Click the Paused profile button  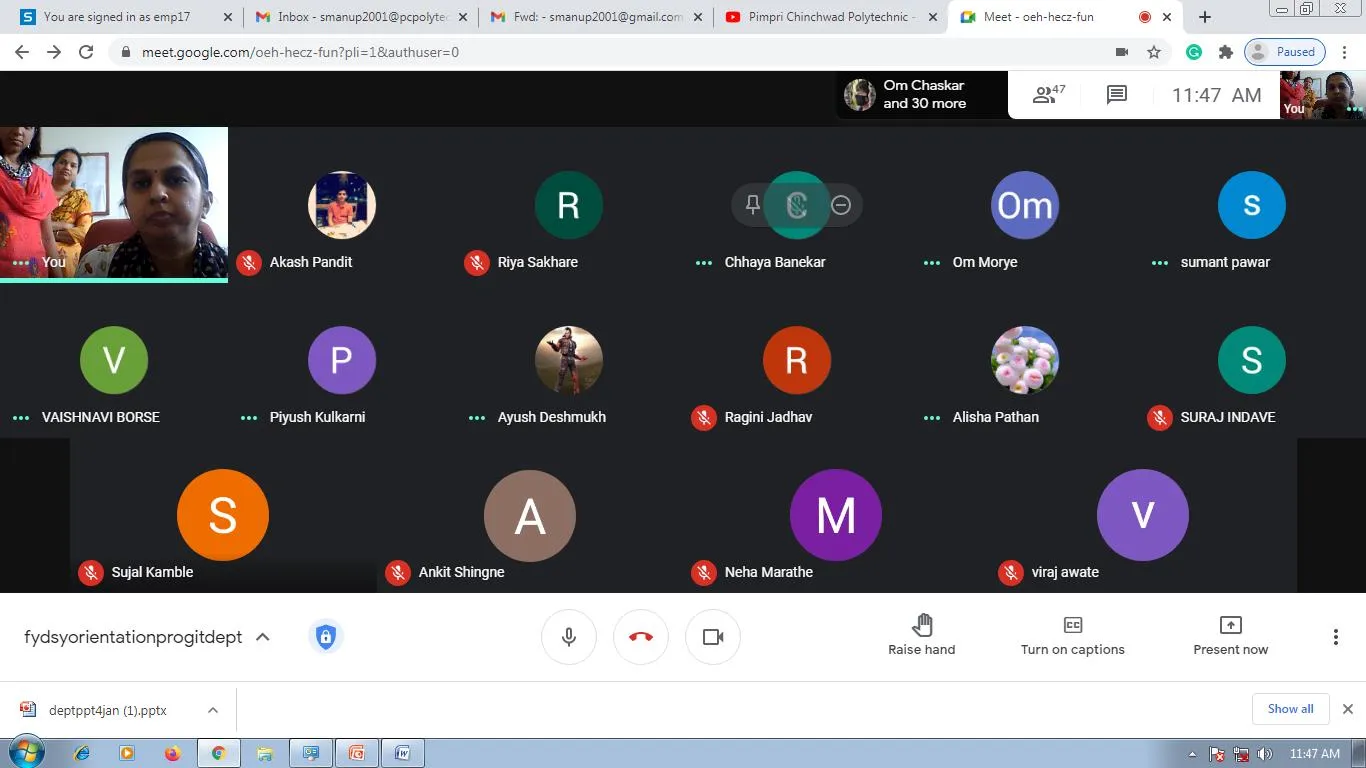[x=1285, y=52]
